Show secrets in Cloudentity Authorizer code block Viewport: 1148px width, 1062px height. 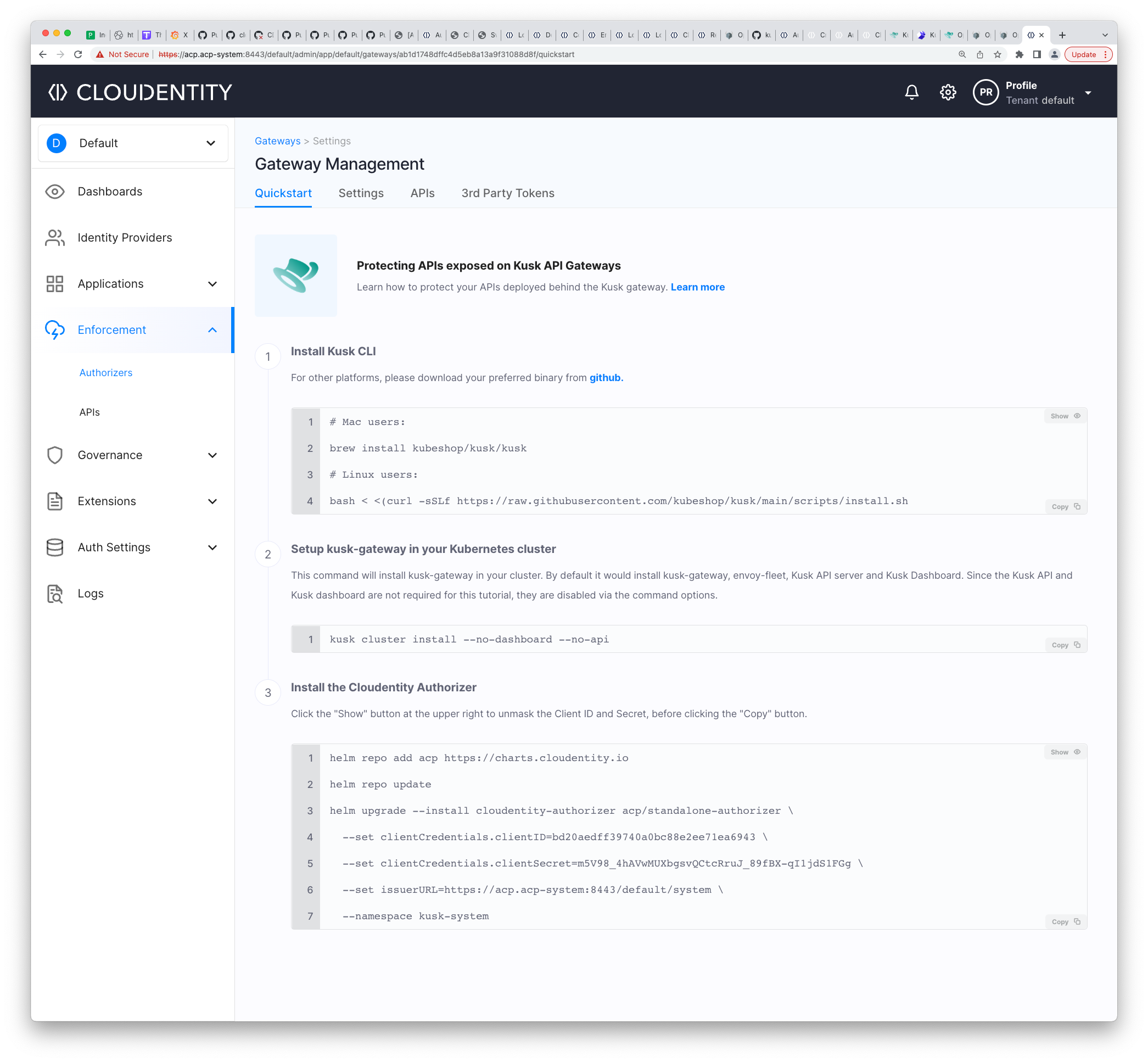click(1065, 752)
